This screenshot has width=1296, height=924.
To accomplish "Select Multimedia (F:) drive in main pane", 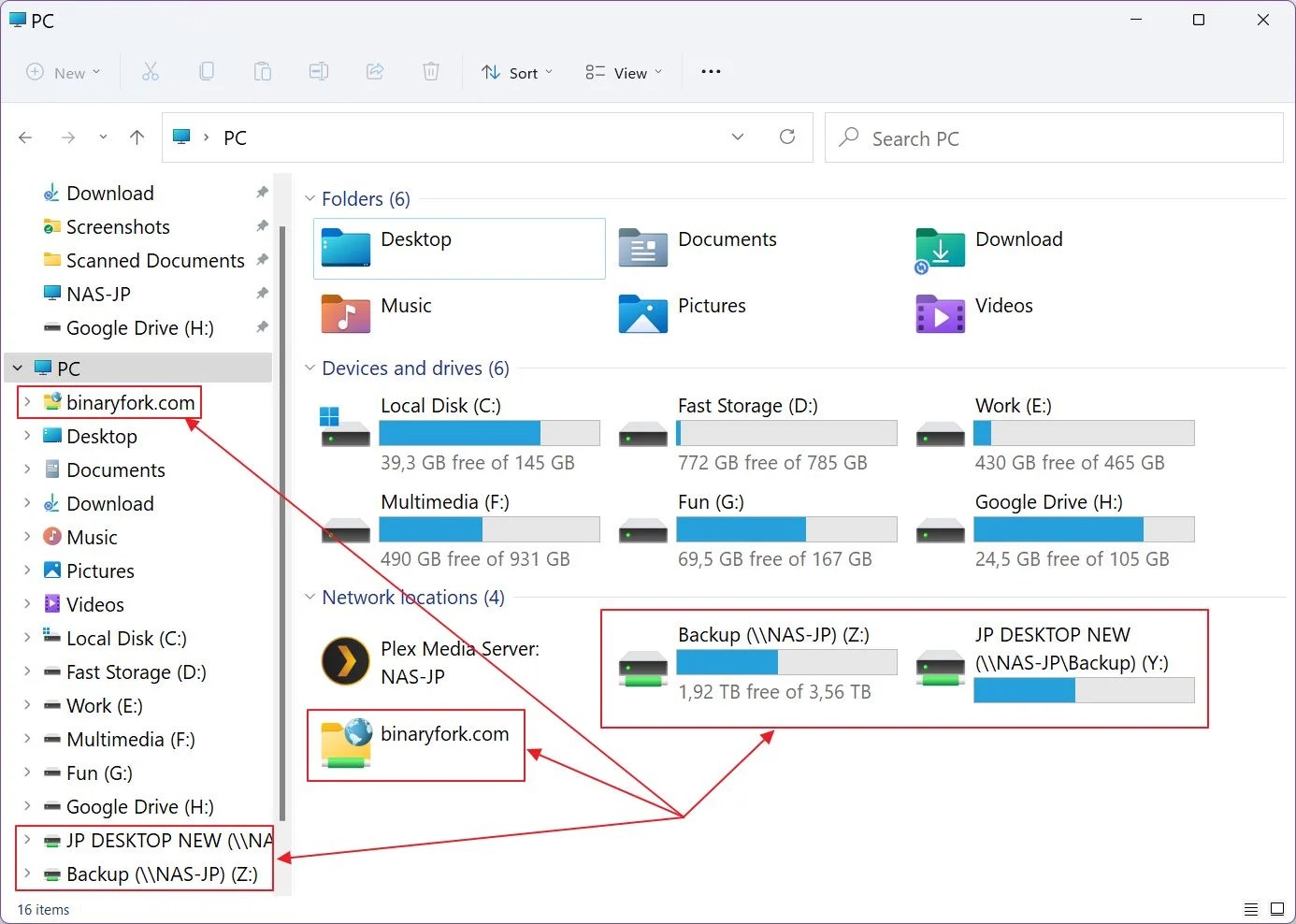I will pyautogui.click(x=459, y=530).
